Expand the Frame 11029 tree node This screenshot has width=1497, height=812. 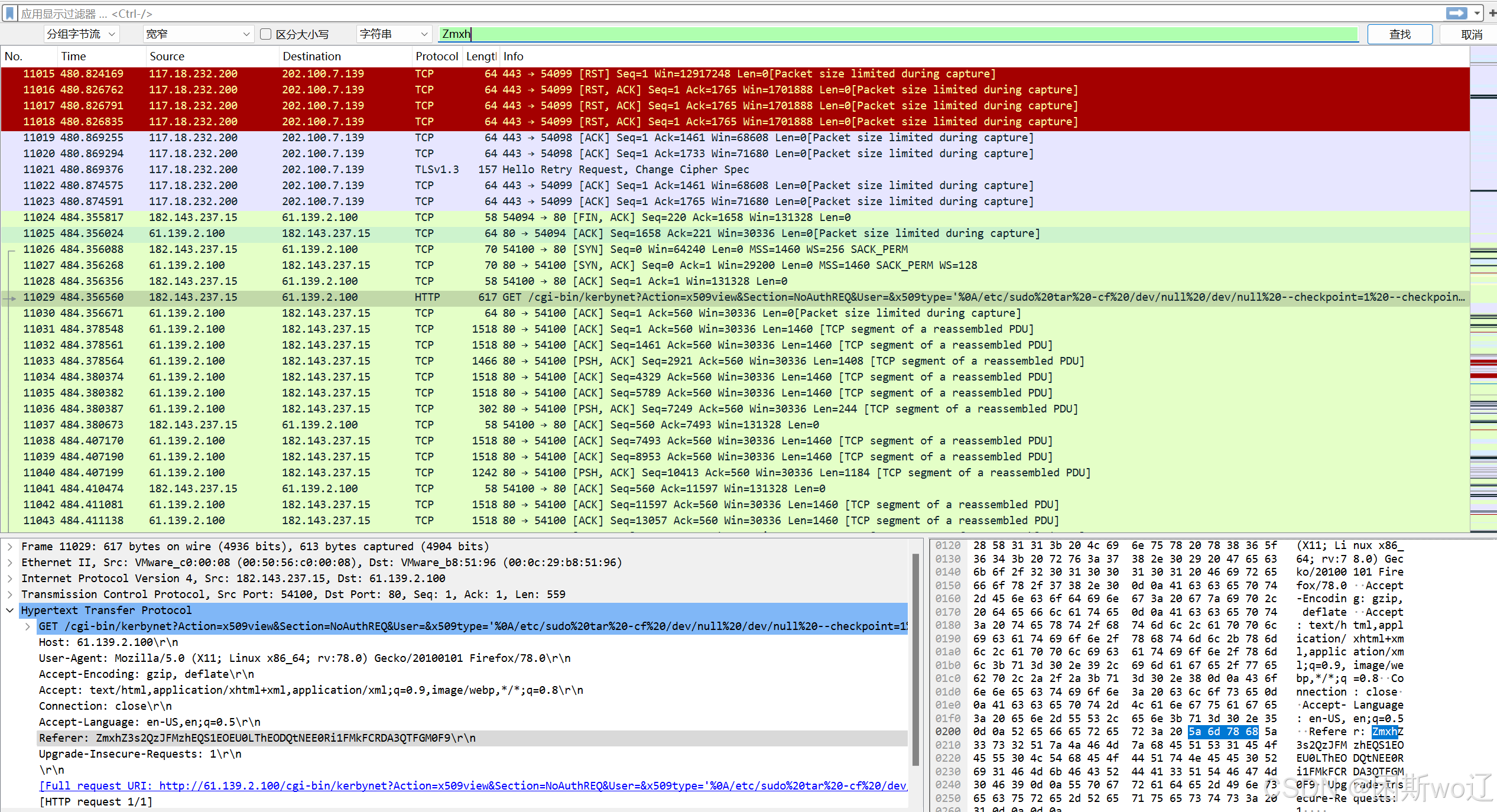coord(10,547)
